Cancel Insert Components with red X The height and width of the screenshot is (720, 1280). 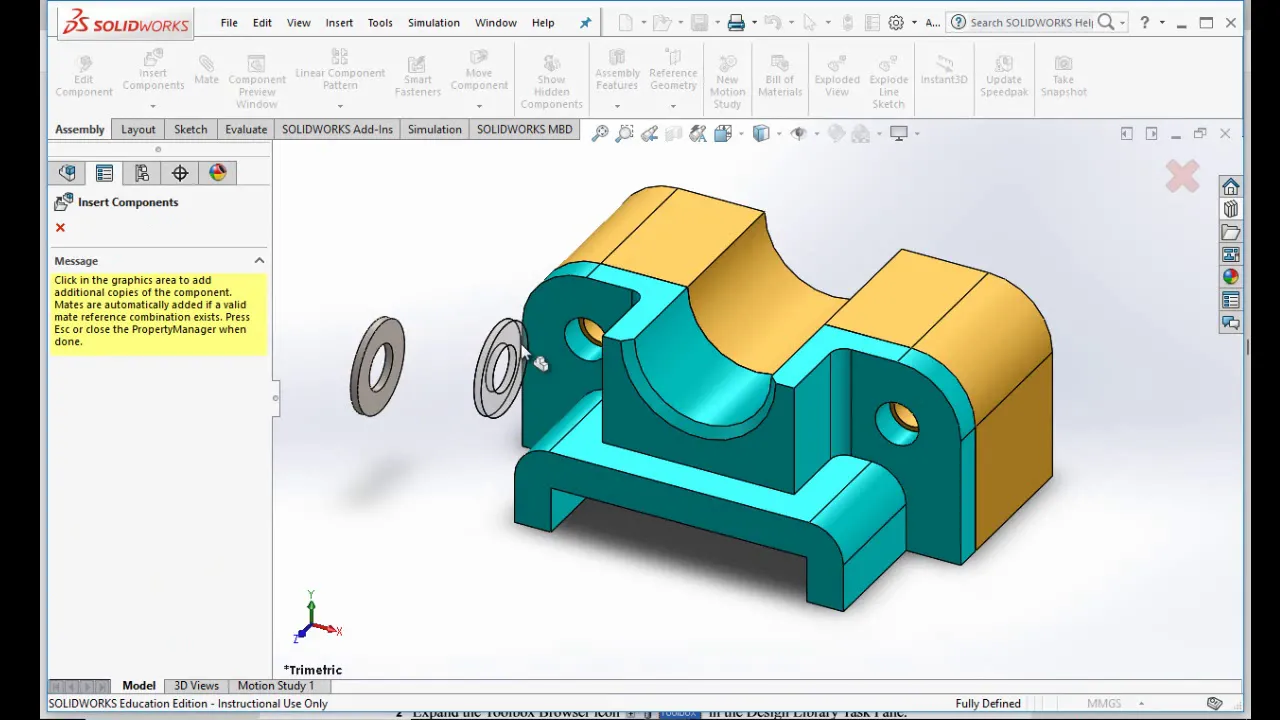point(60,228)
